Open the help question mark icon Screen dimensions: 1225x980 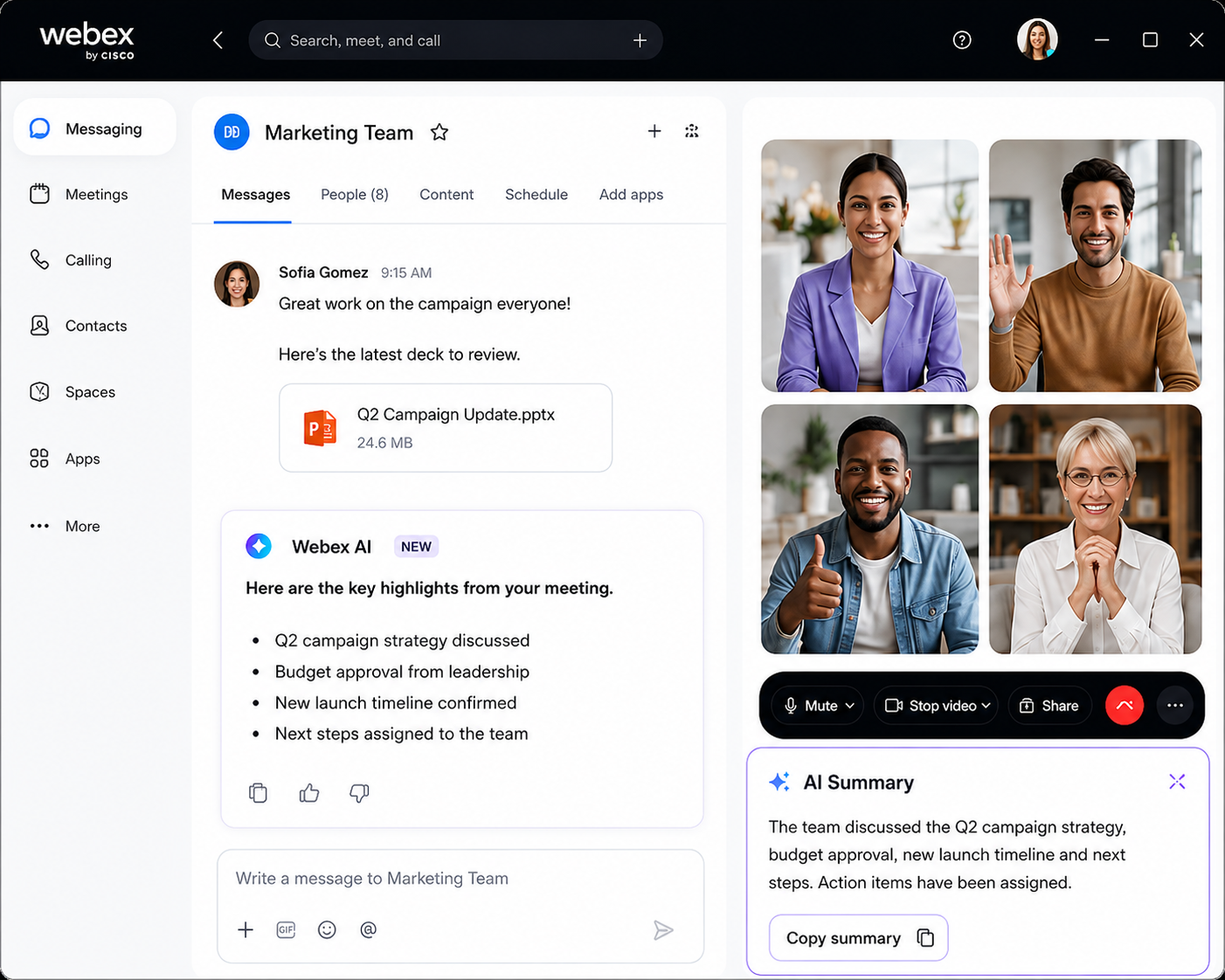pos(962,40)
